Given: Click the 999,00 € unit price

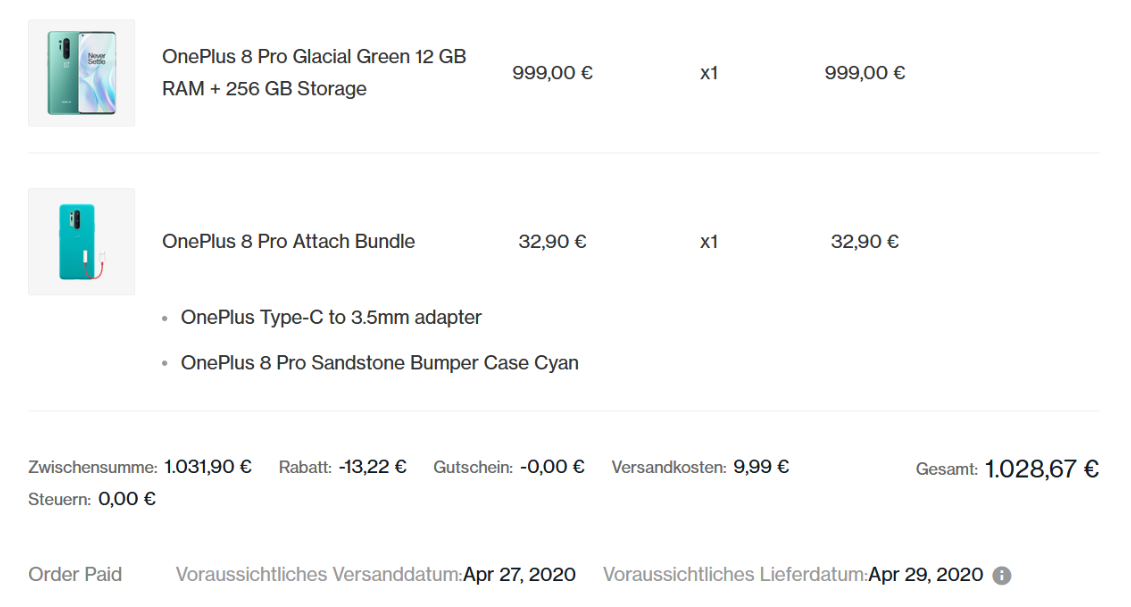Looking at the screenshot, I should coord(553,73).
